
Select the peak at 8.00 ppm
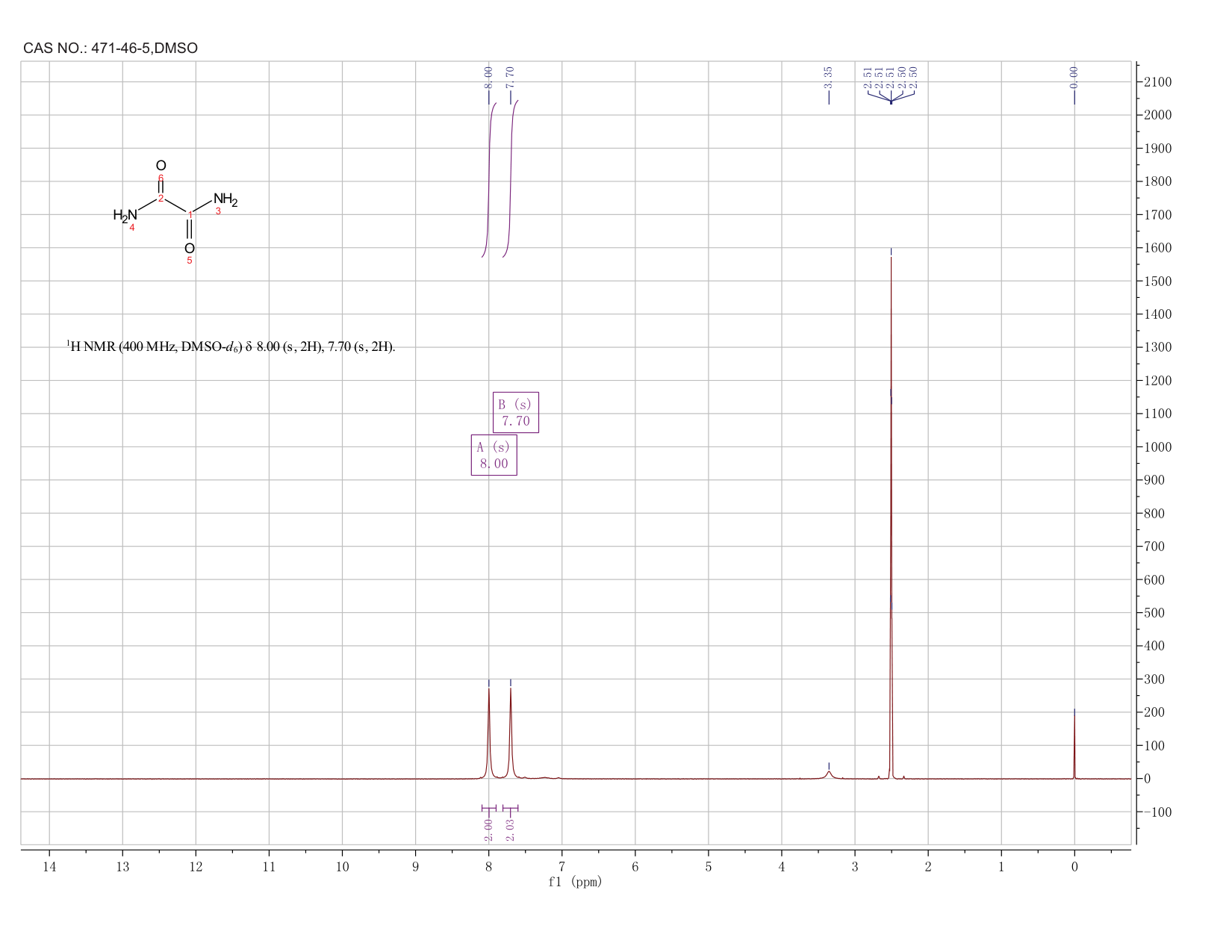489,732
